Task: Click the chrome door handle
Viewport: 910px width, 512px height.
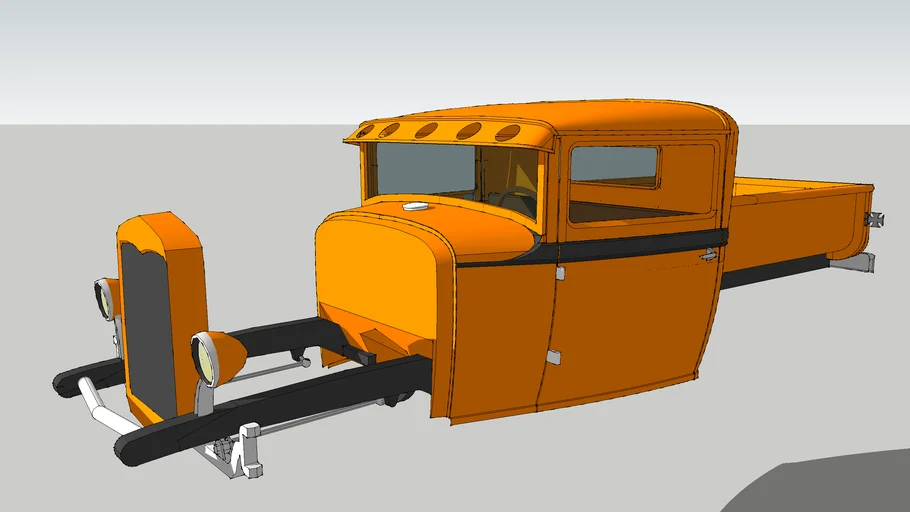Action: [709, 256]
